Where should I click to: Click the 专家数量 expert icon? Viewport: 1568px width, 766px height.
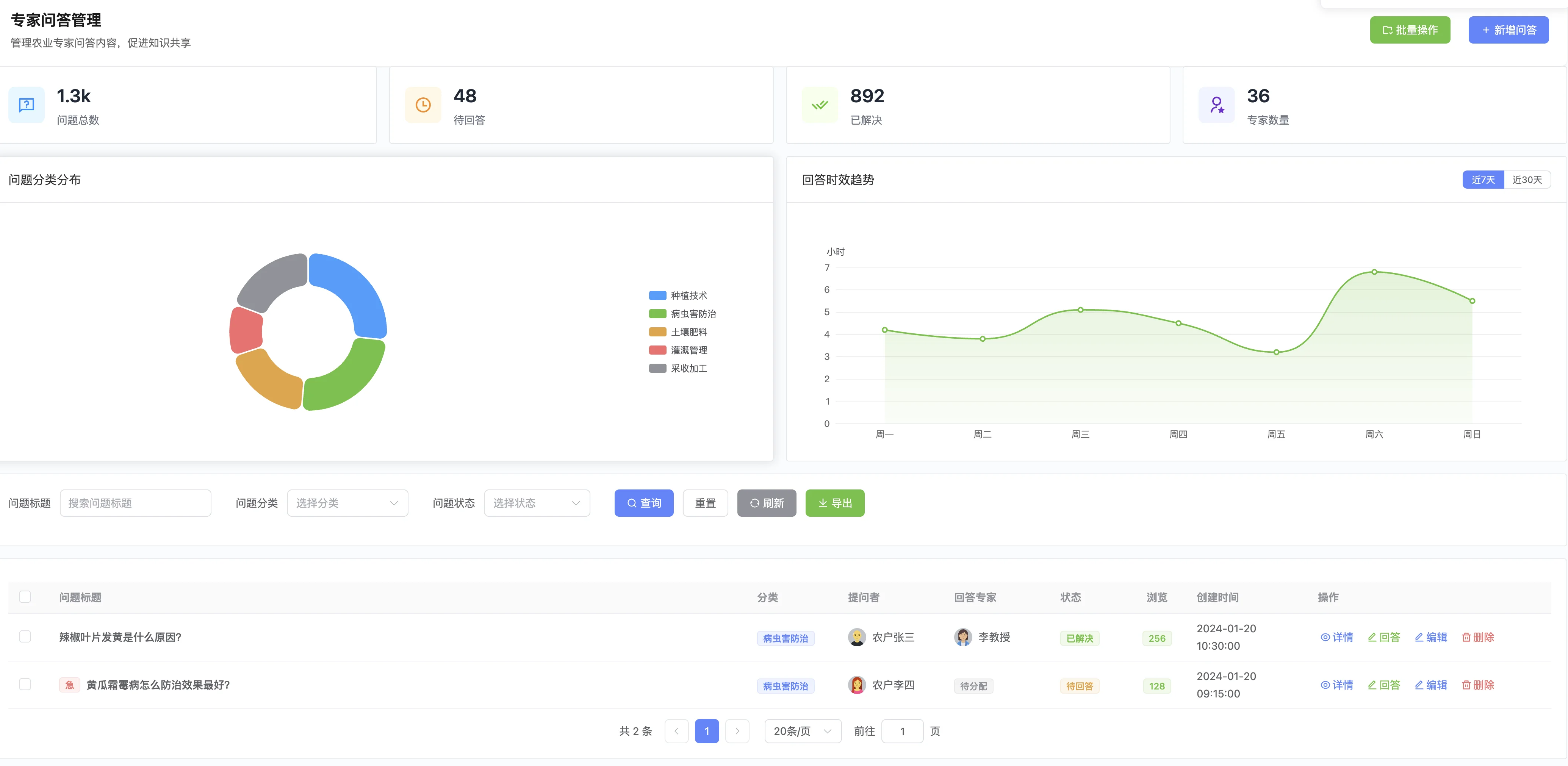coord(1216,105)
